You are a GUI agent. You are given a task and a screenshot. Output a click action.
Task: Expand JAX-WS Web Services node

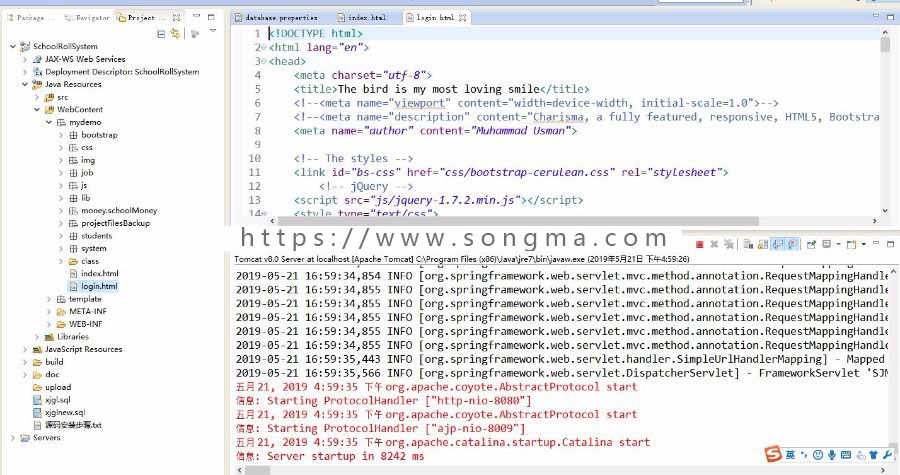coord(25,59)
